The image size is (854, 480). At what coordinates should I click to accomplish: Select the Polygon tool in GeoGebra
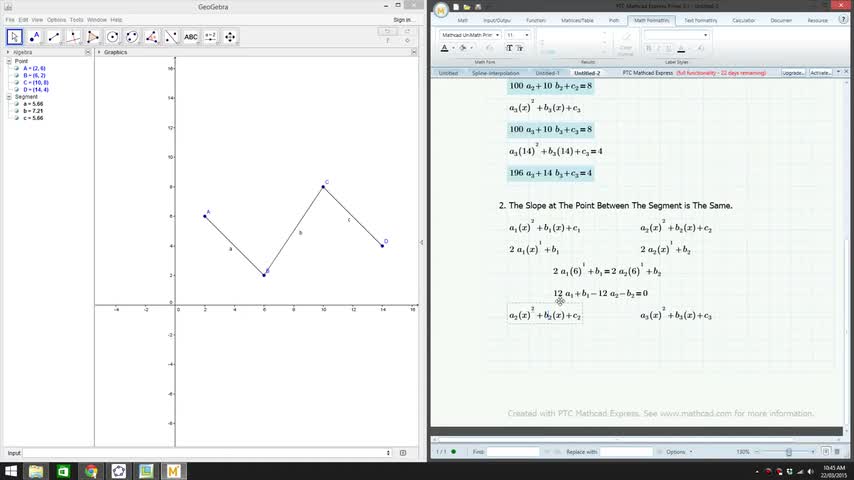point(93,37)
